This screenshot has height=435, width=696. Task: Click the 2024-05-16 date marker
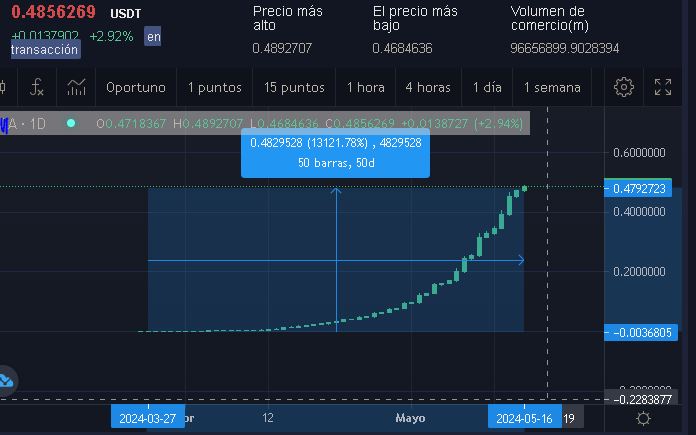(525, 418)
